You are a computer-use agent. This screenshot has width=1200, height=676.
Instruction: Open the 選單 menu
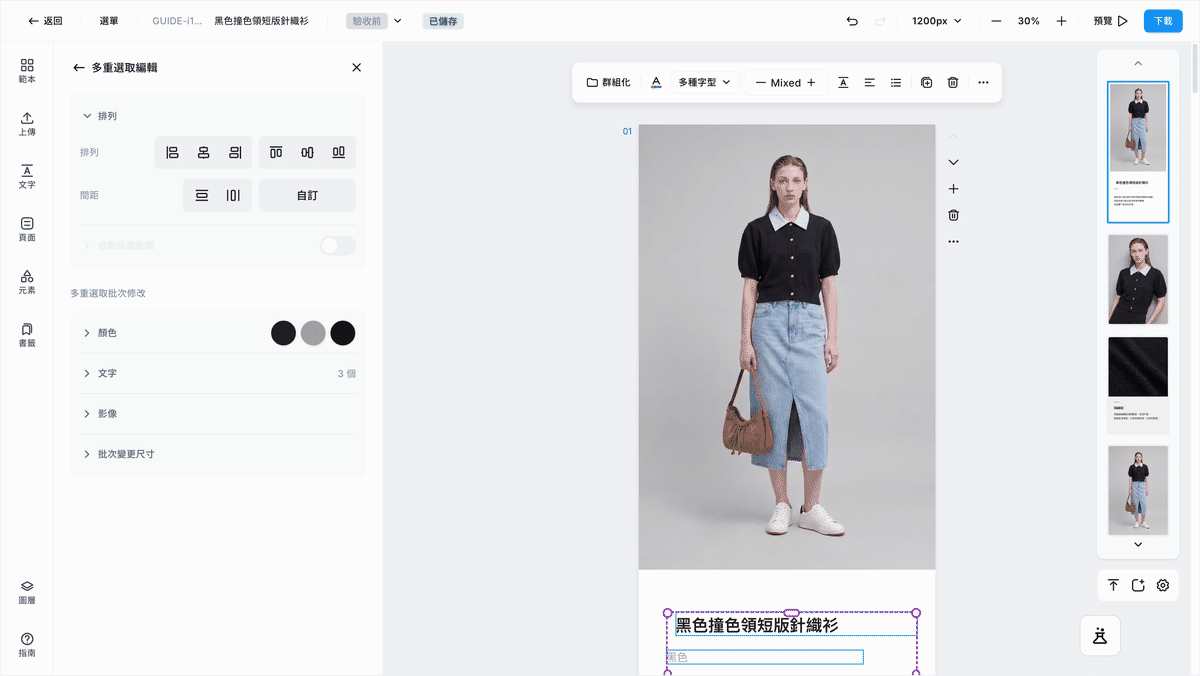click(x=109, y=21)
